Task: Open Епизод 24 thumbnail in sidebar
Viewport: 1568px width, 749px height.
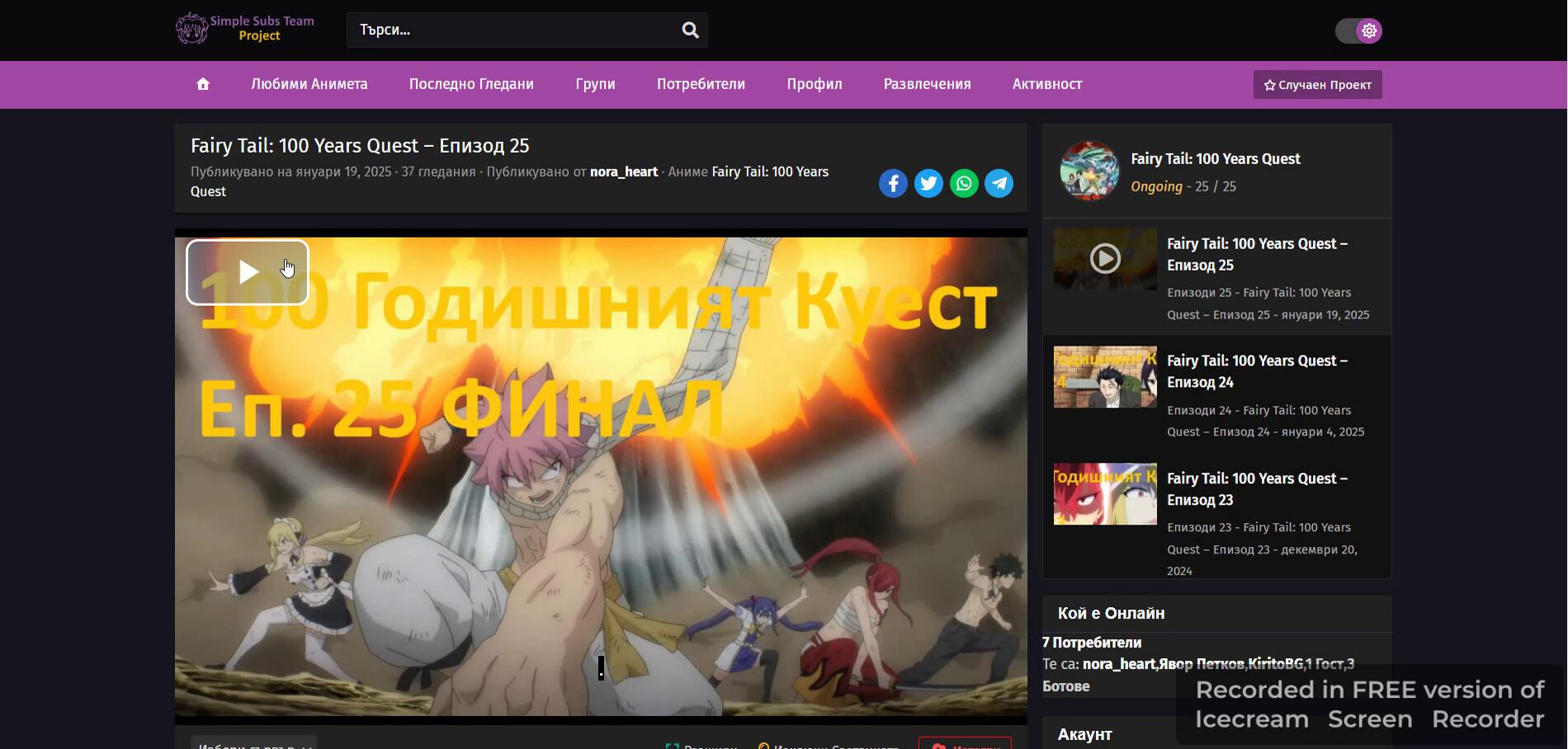Action: pyautogui.click(x=1105, y=377)
